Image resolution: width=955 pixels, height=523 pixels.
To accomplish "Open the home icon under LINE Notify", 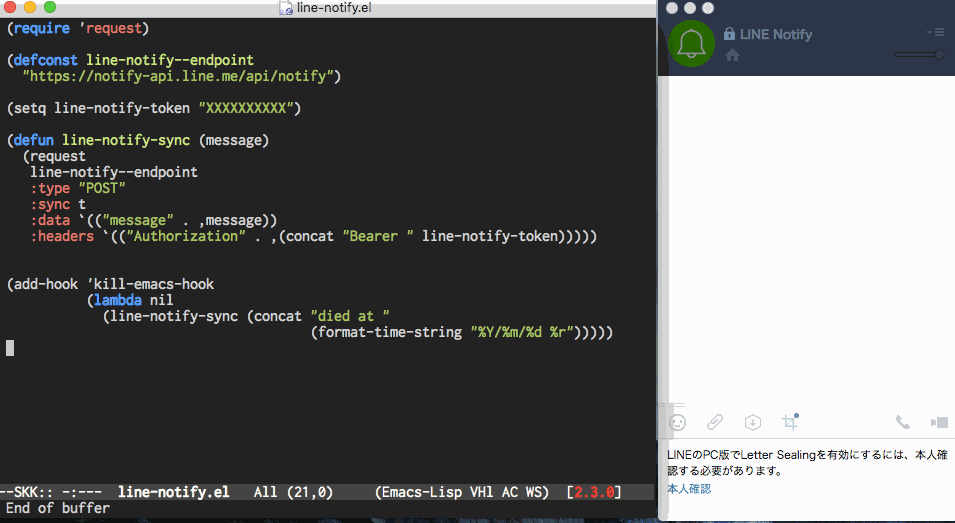I will click(x=732, y=55).
